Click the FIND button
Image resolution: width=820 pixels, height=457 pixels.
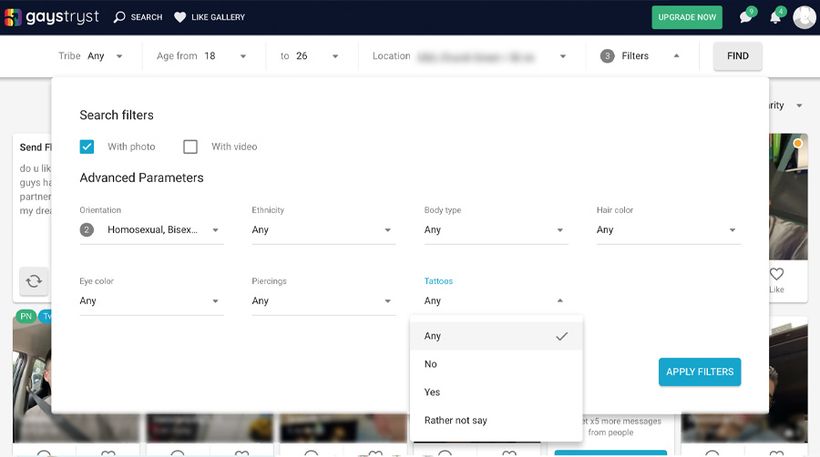[737, 56]
